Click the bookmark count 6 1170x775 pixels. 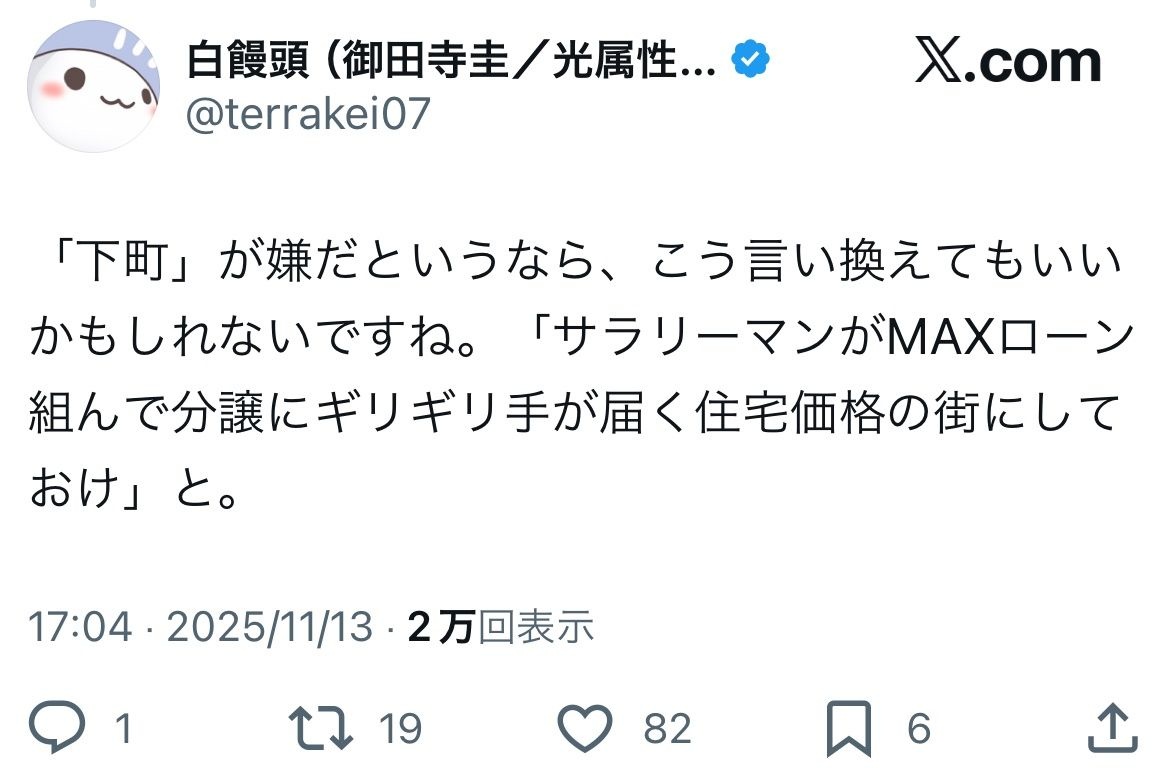[x=919, y=729]
